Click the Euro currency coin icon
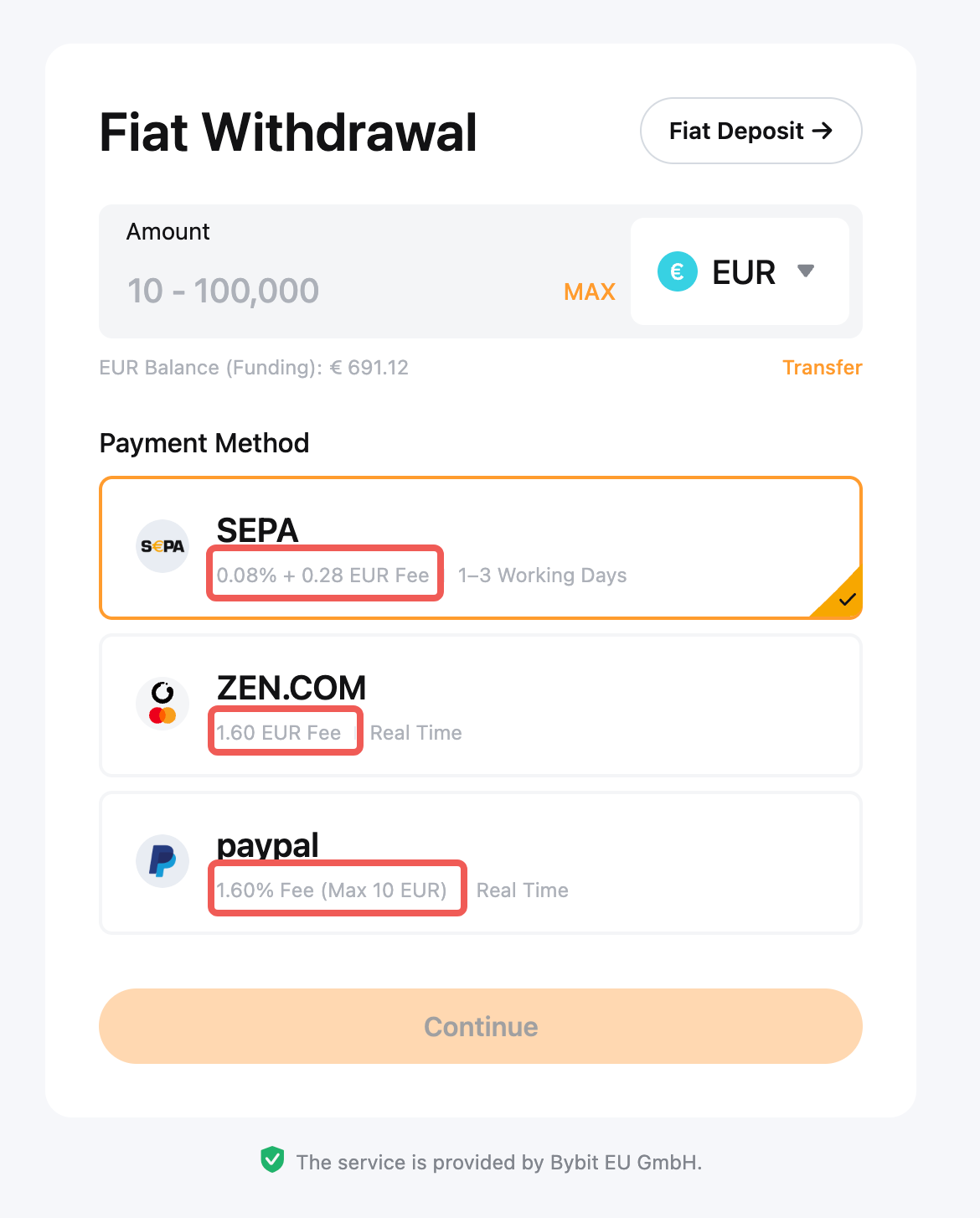 coord(678,272)
